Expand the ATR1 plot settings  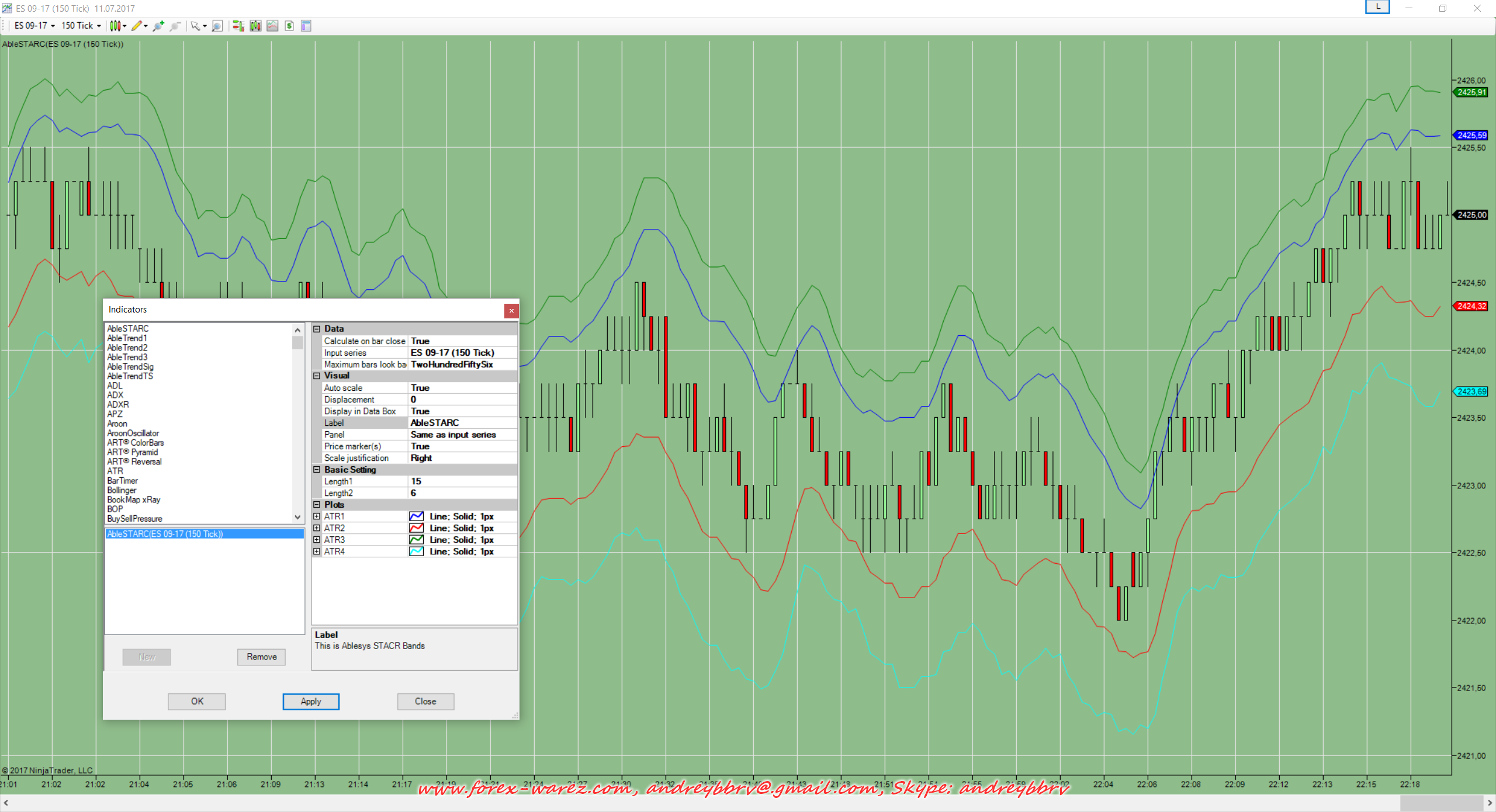pos(317,516)
